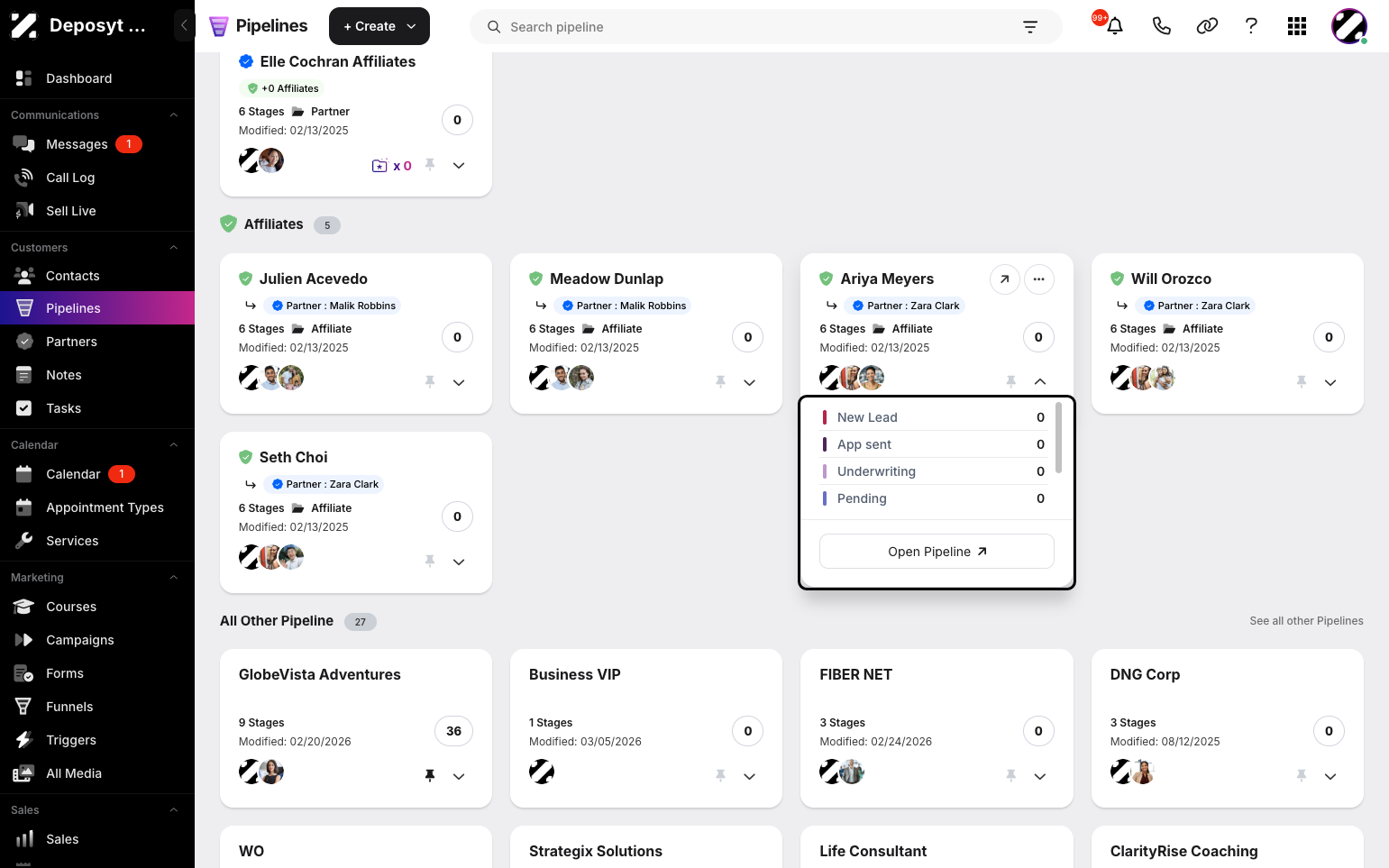The image size is (1389, 868).
Task: Click the link chain icon in header
Action: 1207,26
